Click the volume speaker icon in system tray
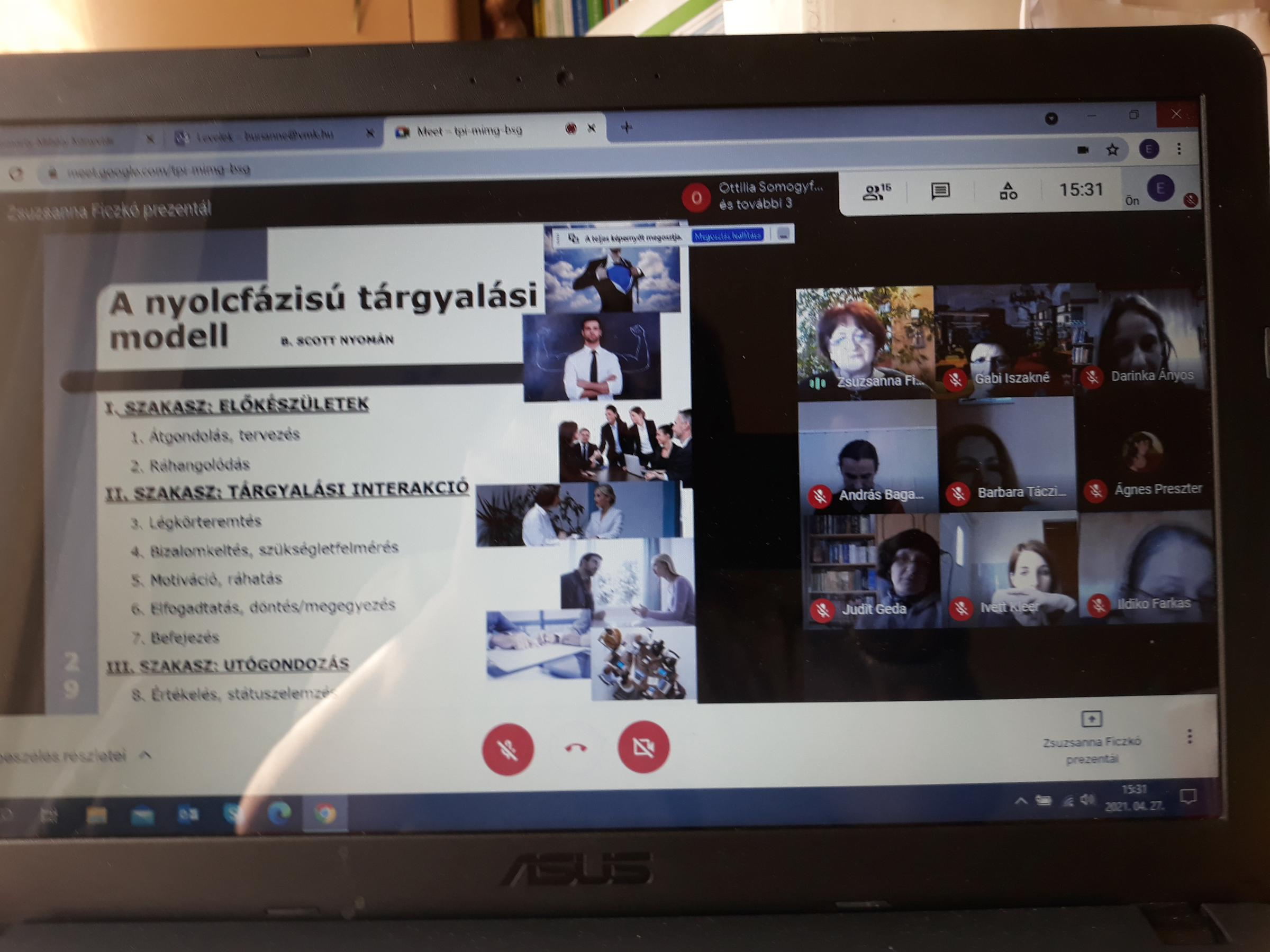The image size is (1270, 952). click(x=1087, y=799)
